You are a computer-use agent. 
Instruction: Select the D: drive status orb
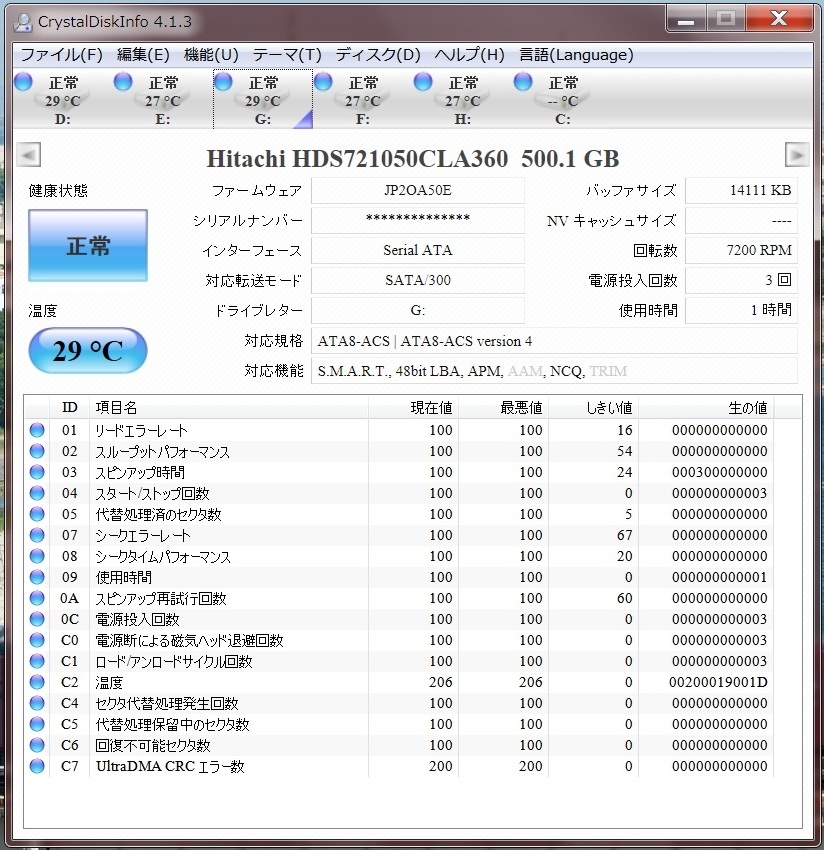coord(23,82)
